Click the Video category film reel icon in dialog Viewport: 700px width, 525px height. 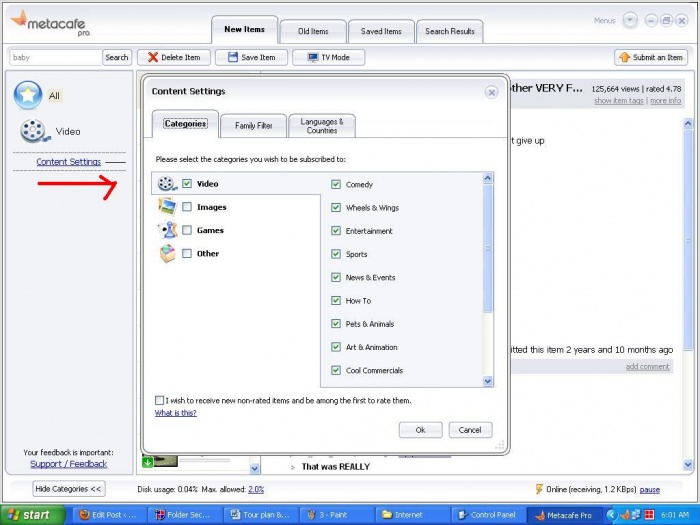[166, 183]
